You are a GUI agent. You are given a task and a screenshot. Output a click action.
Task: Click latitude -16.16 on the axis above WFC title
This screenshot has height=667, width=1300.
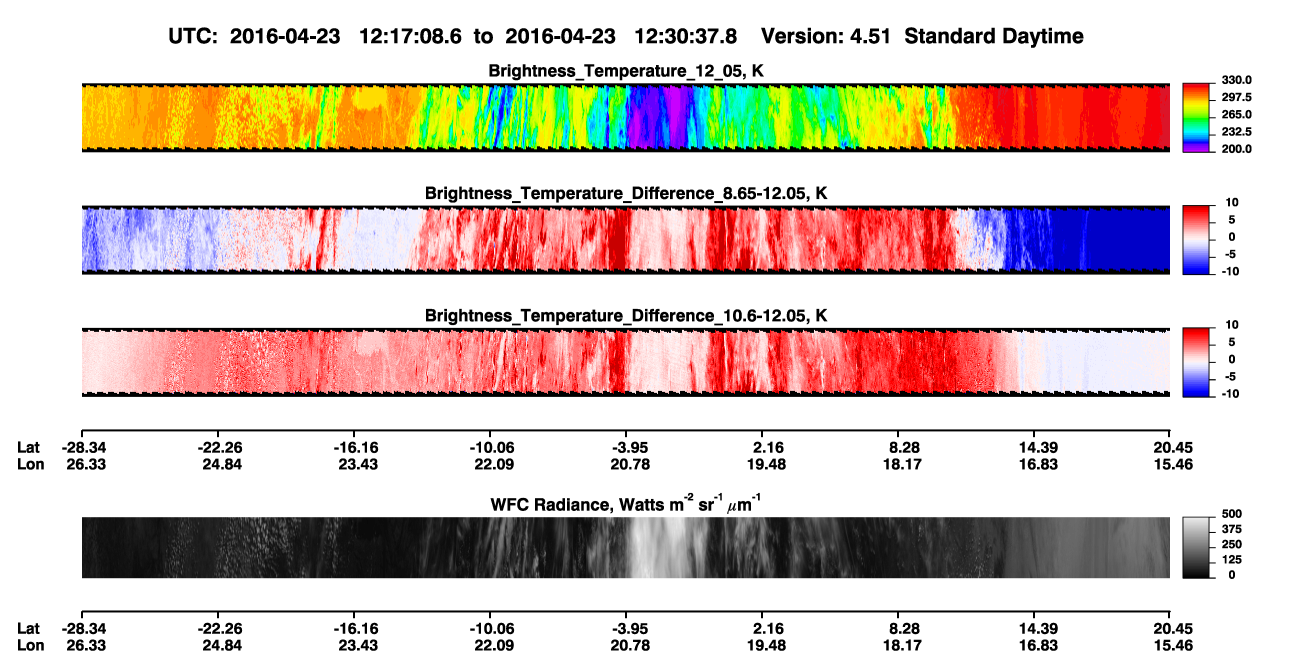pyautogui.click(x=354, y=447)
